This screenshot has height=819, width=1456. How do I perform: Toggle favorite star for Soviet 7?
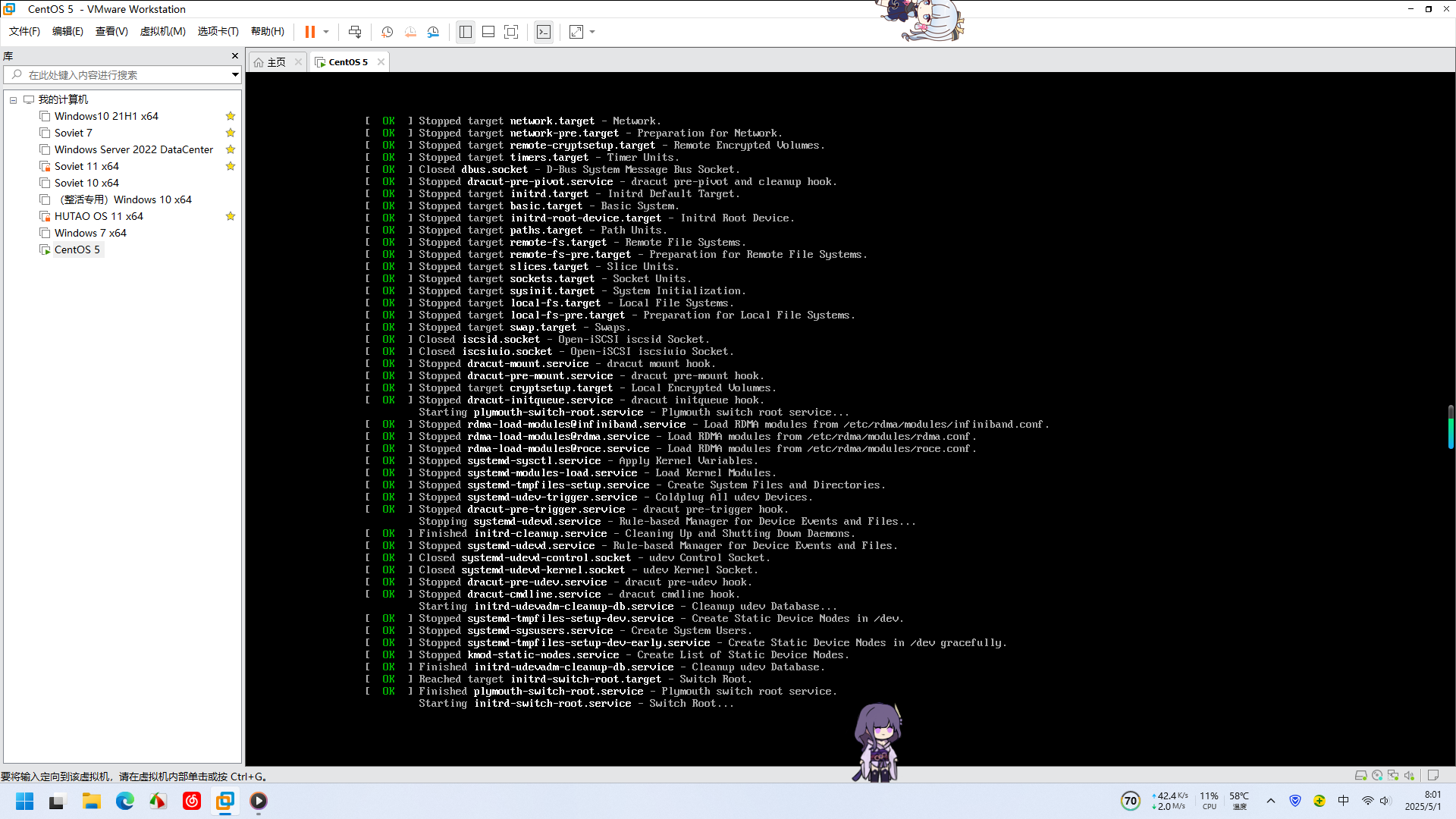click(x=231, y=133)
